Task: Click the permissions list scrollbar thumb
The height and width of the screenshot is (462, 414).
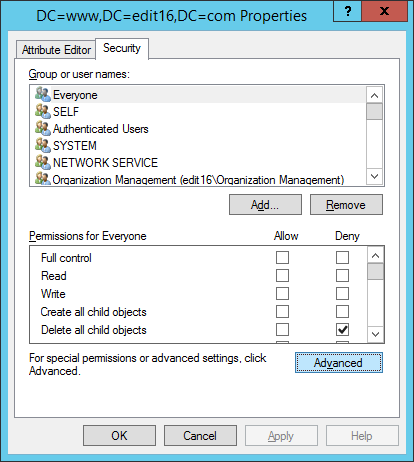Action: point(375,271)
